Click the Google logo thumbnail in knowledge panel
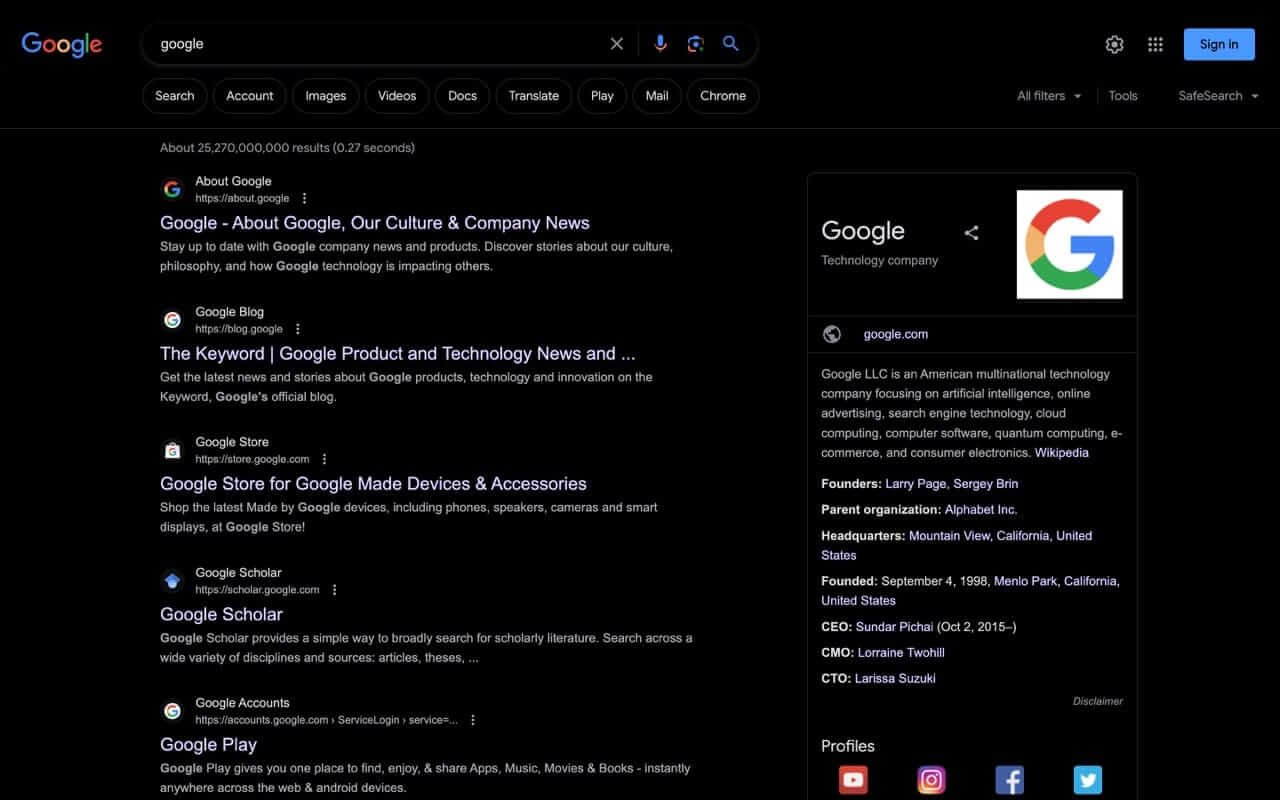 pos(1070,244)
